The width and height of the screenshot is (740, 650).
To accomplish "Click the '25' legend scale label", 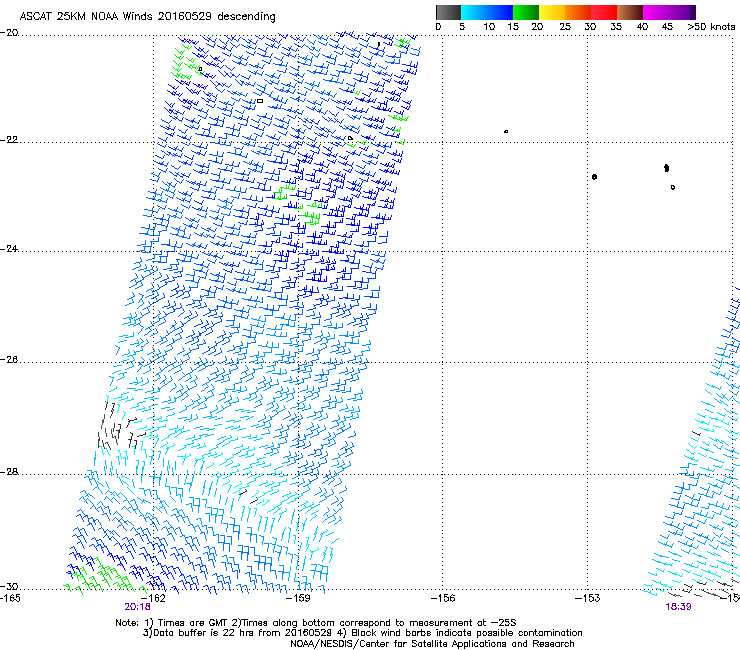I will pyautogui.click(x=565, y=27).
